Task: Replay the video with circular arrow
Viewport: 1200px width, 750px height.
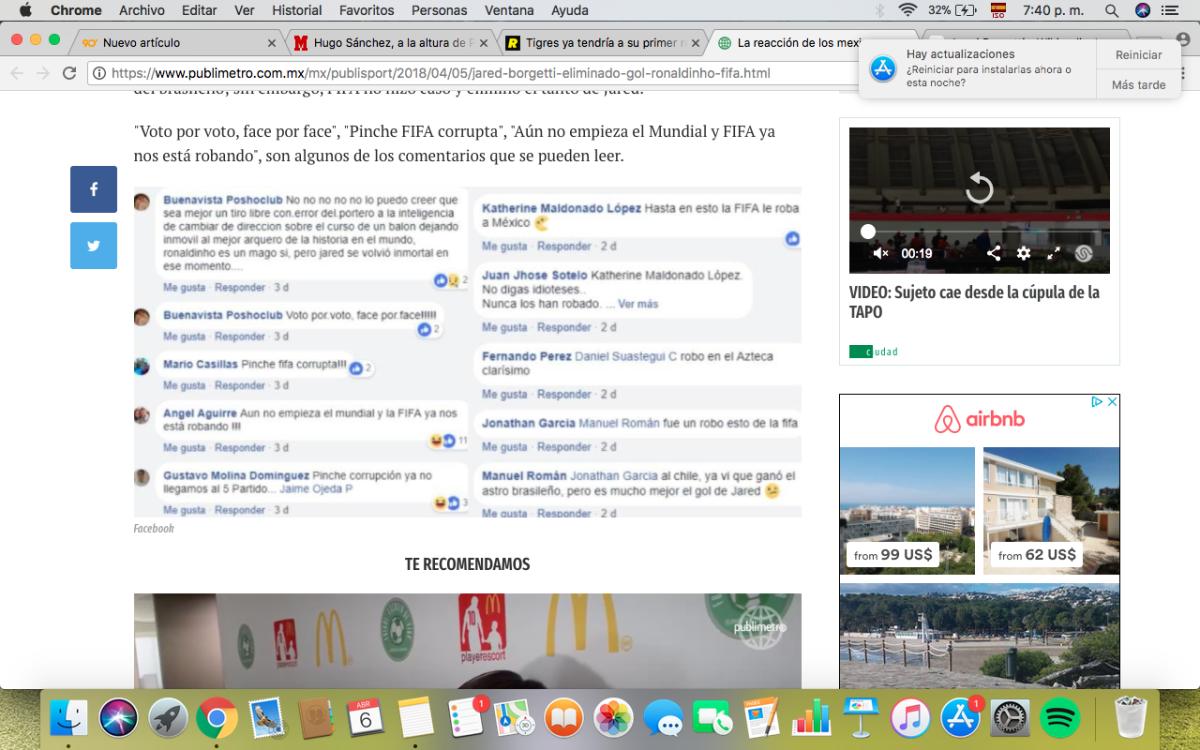Action: tap(979, 187)
